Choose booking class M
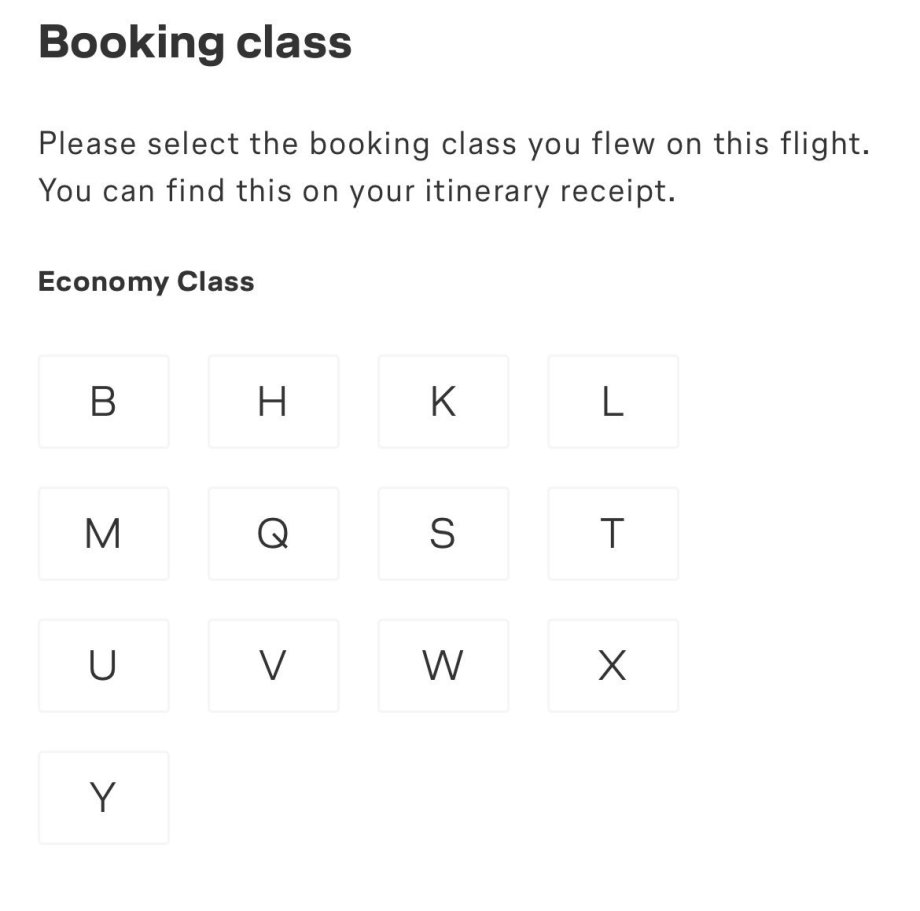The image size is (920, 911). point(103,533)
